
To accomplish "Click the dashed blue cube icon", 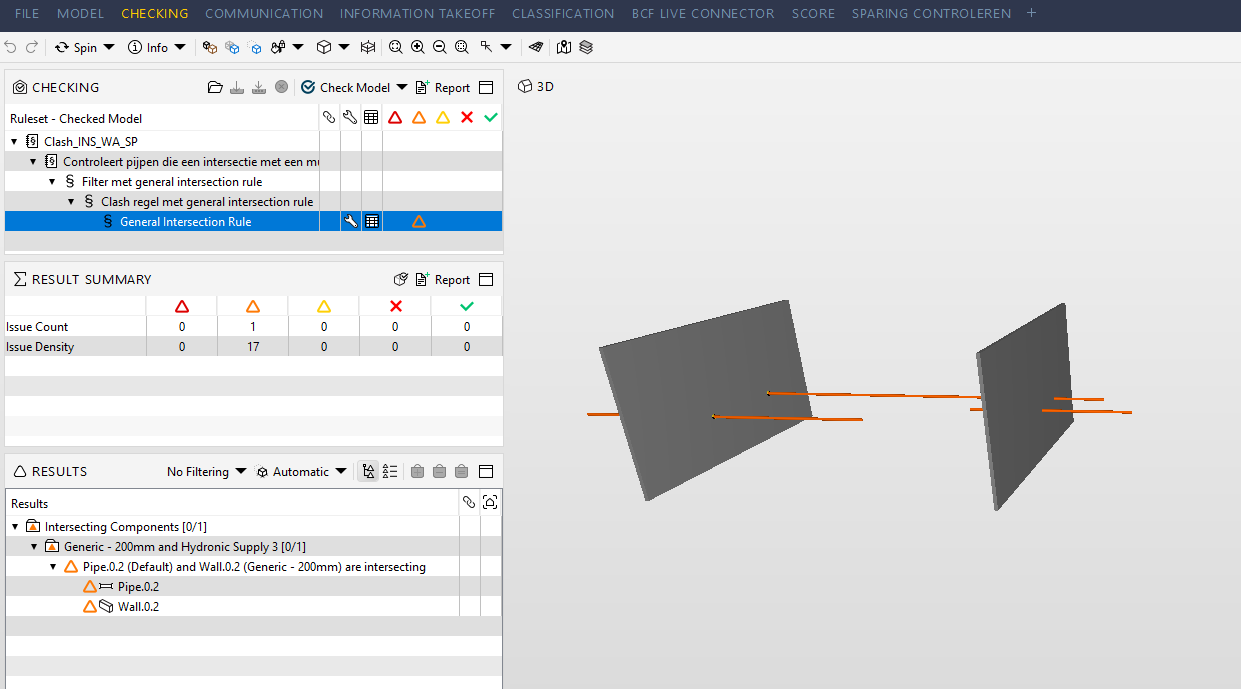I will [255, 47].
